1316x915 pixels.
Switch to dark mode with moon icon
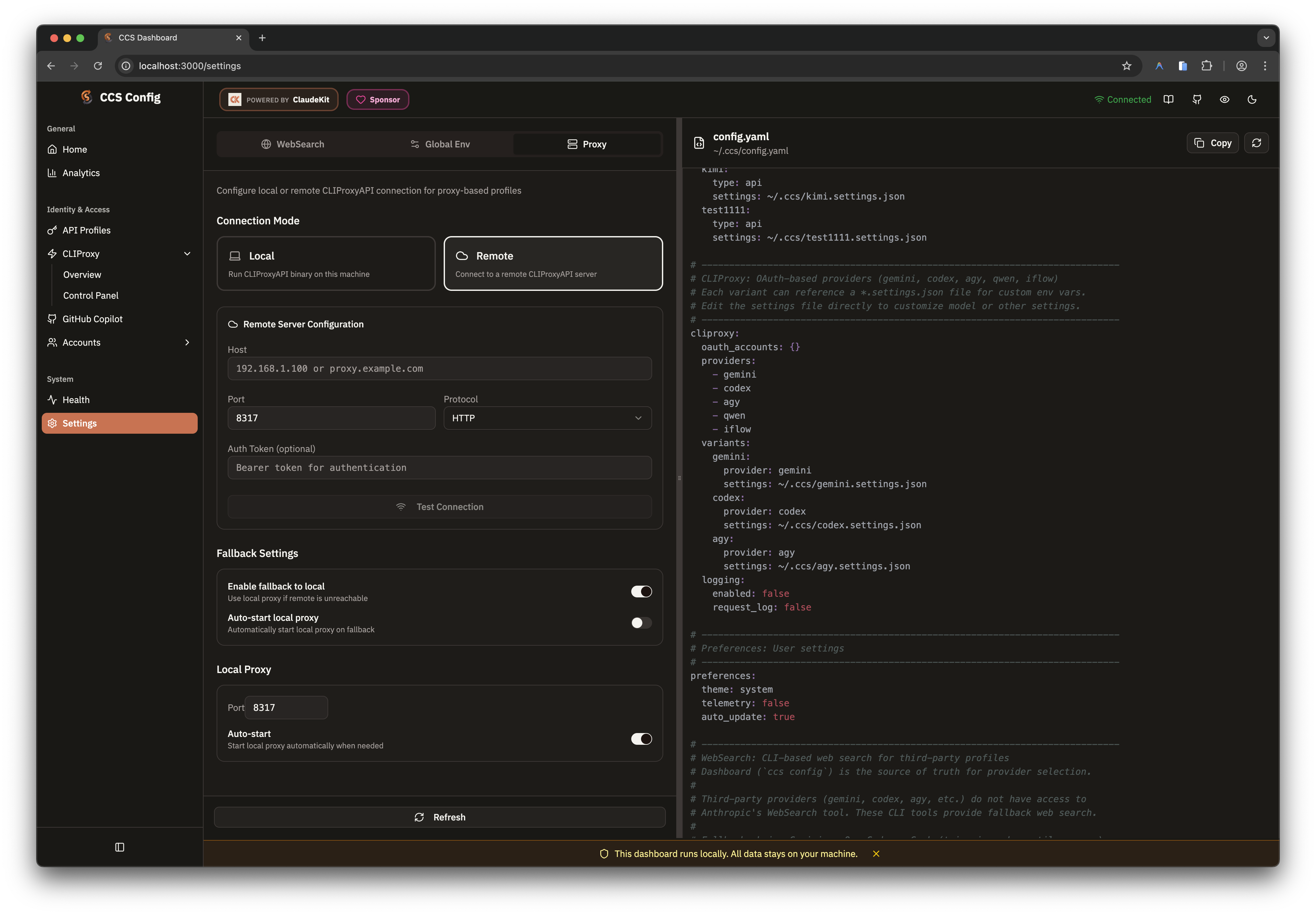click(x=1252, y=99)
